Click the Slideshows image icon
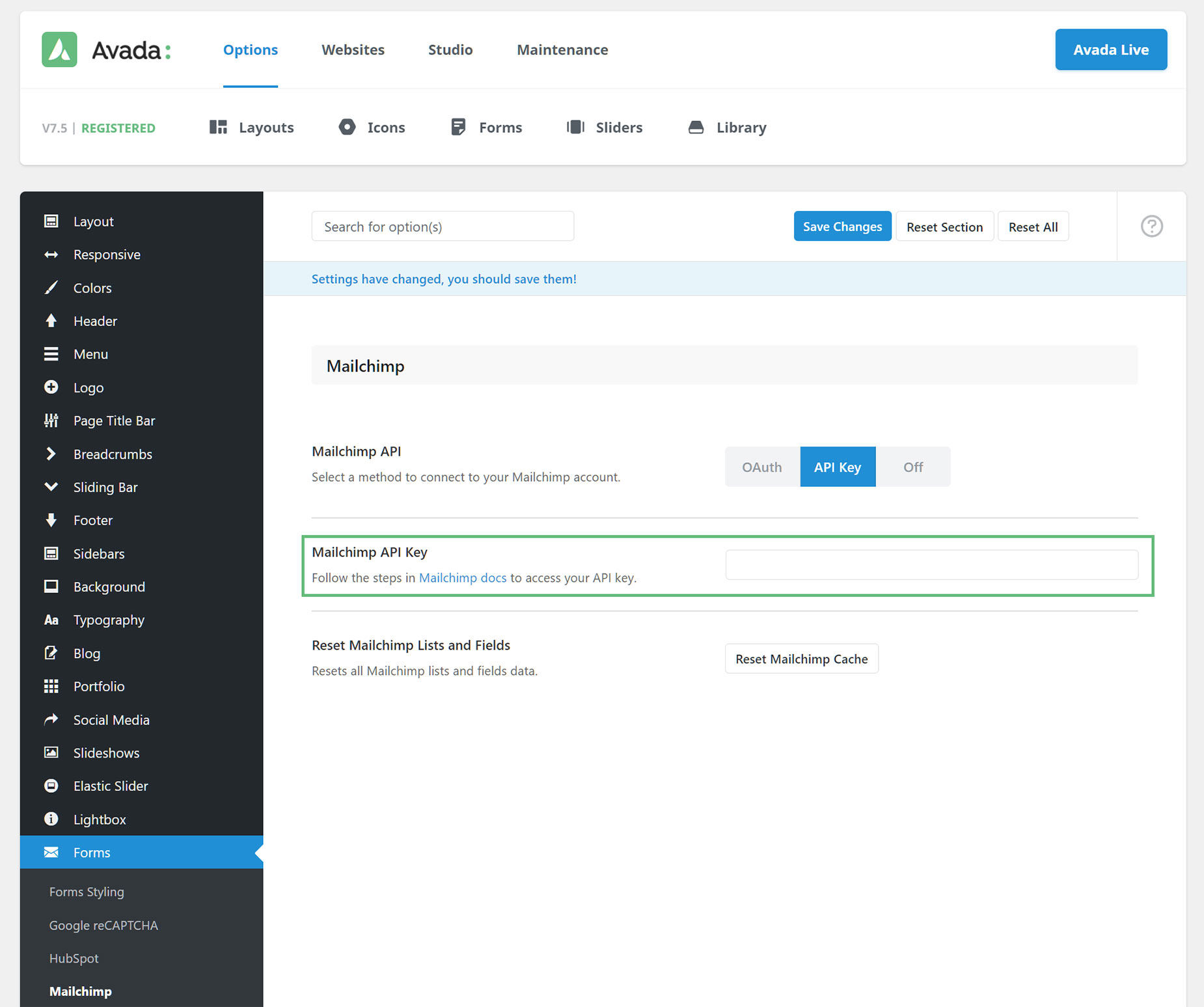The image size is (1204, 1007). (x=51, y=752)
